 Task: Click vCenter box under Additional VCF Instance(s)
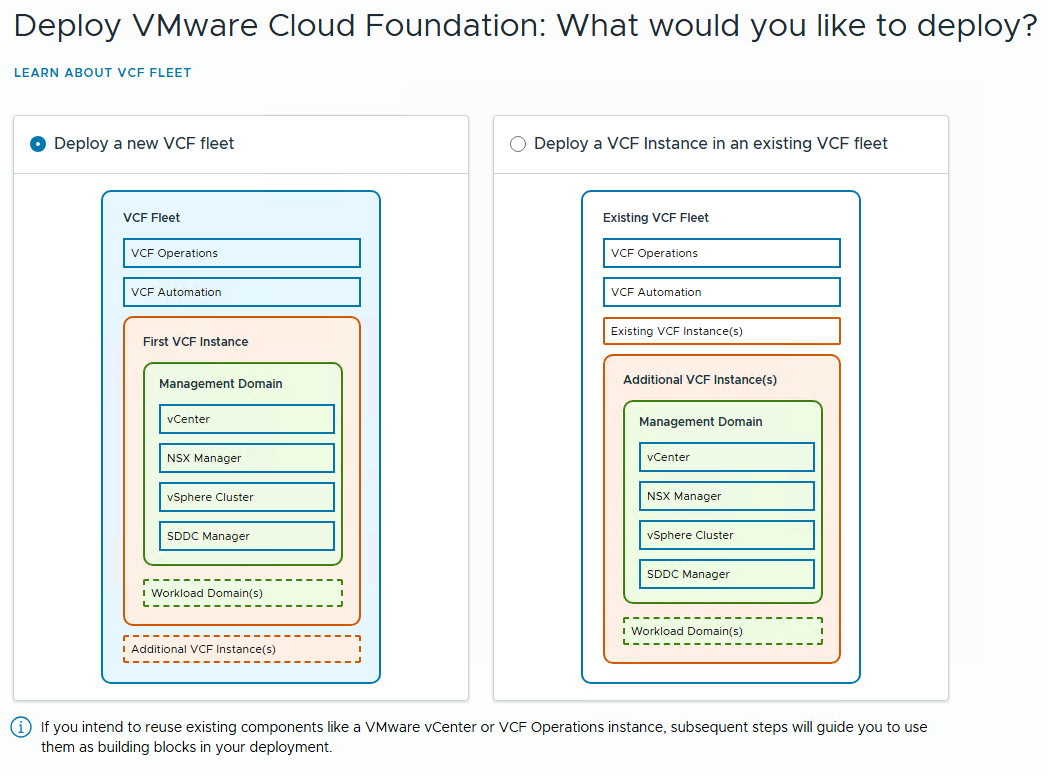[x=726, y=457]
